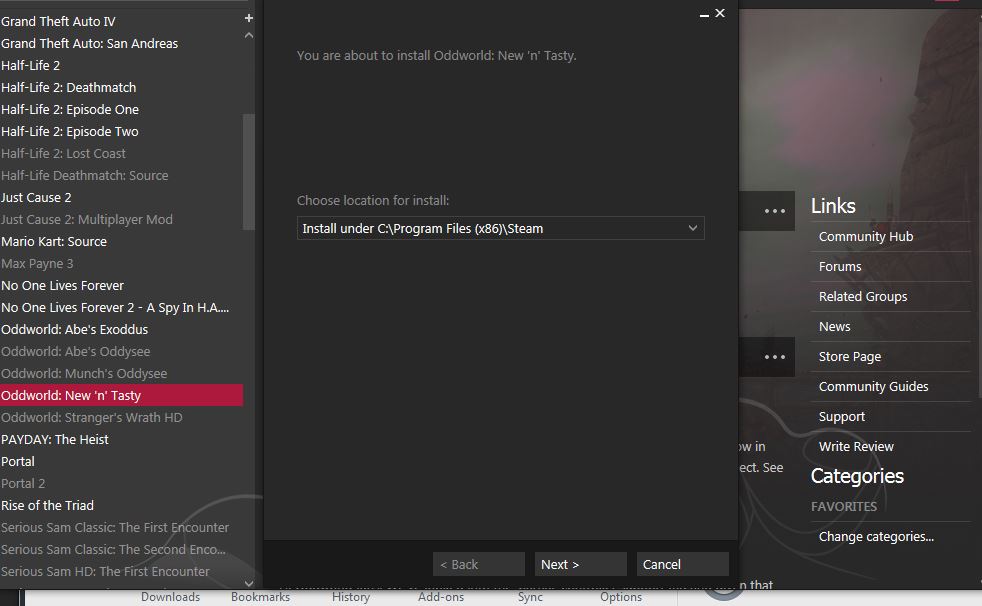Select Portal in the games list

pos(18,461)
